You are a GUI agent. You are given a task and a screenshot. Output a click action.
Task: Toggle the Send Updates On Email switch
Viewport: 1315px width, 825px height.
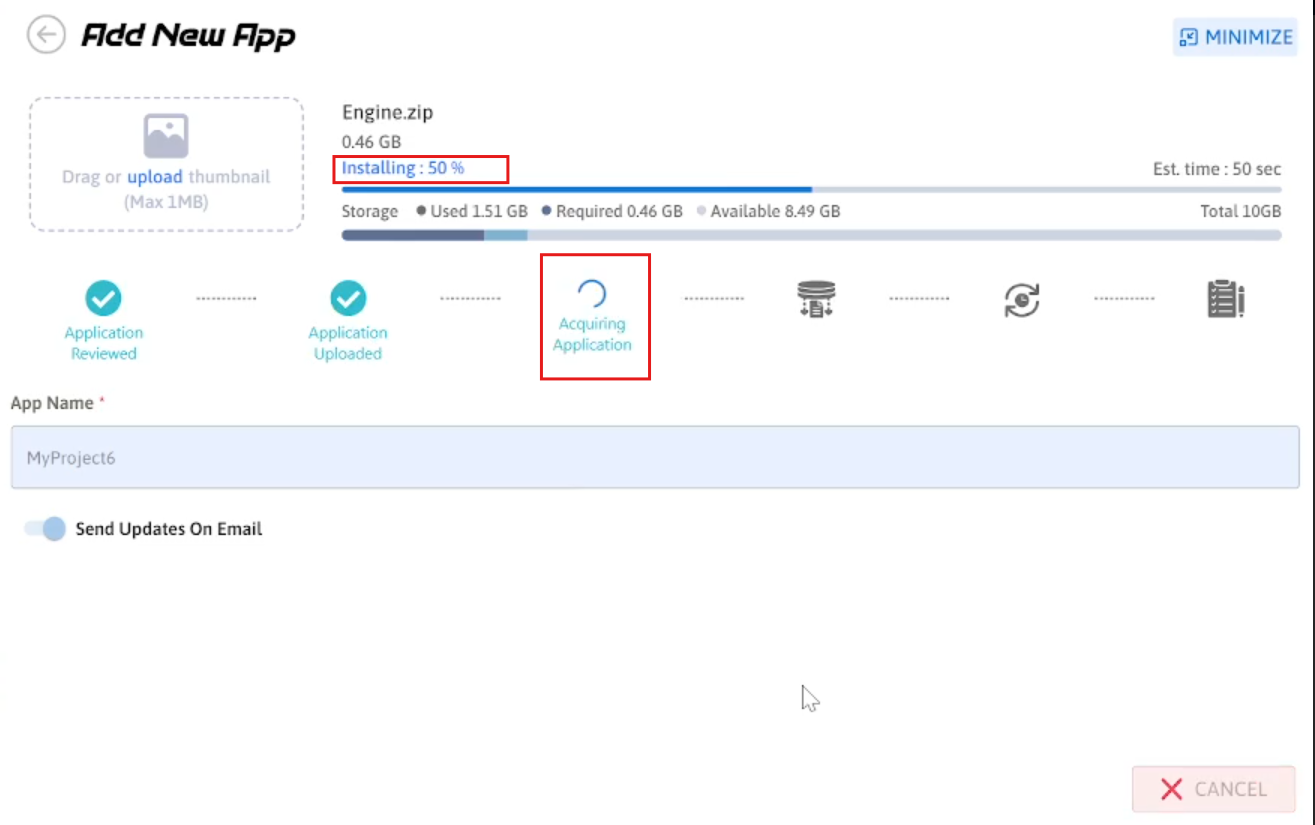tap(46, 529)
